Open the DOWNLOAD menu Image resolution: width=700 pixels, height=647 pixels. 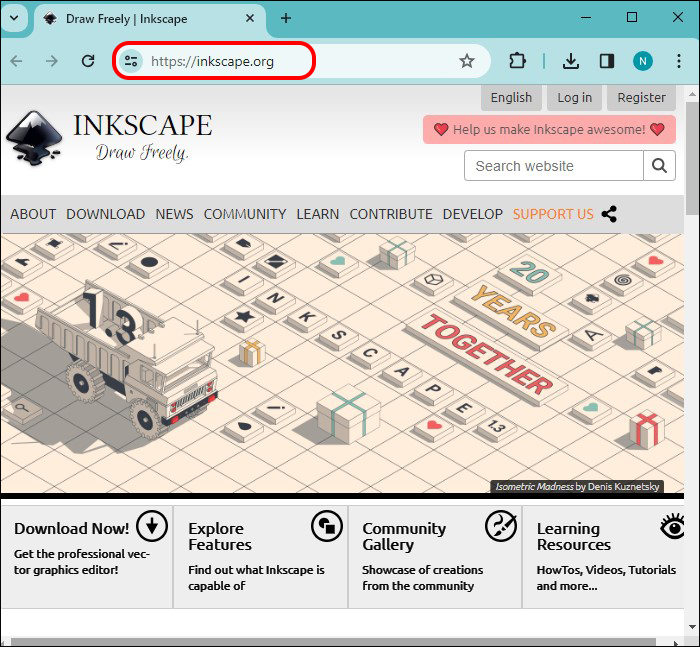[105, 214]
